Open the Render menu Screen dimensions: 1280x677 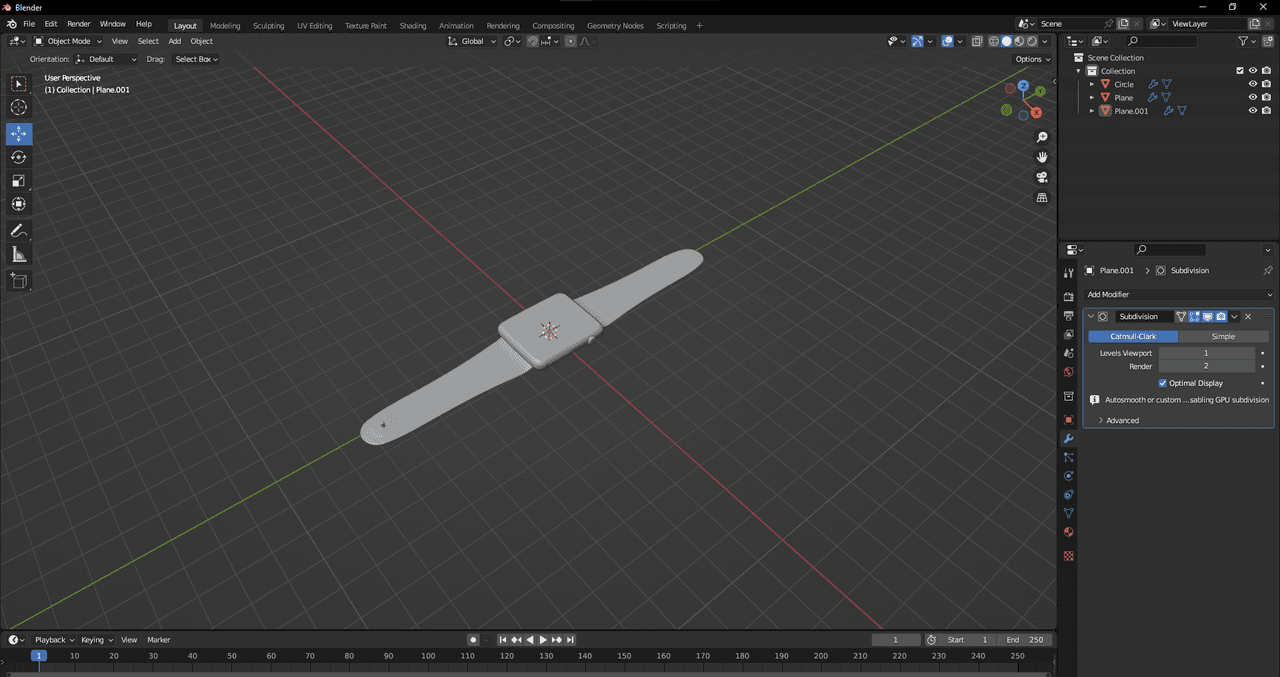pos(79,24)
